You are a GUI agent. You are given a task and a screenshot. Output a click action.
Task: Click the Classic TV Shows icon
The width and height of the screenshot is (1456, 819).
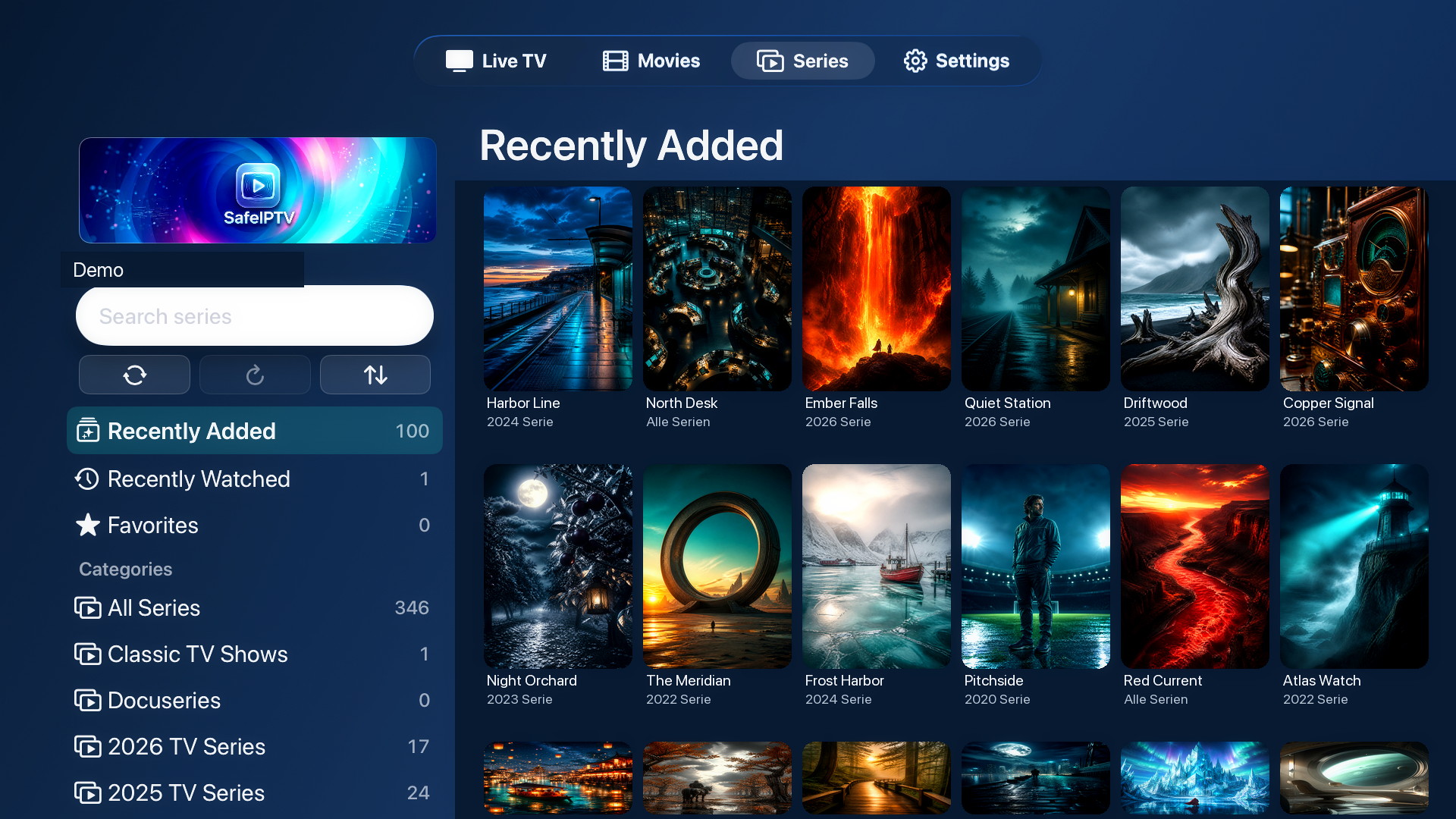pyautogui.click(x=88, y=654)
